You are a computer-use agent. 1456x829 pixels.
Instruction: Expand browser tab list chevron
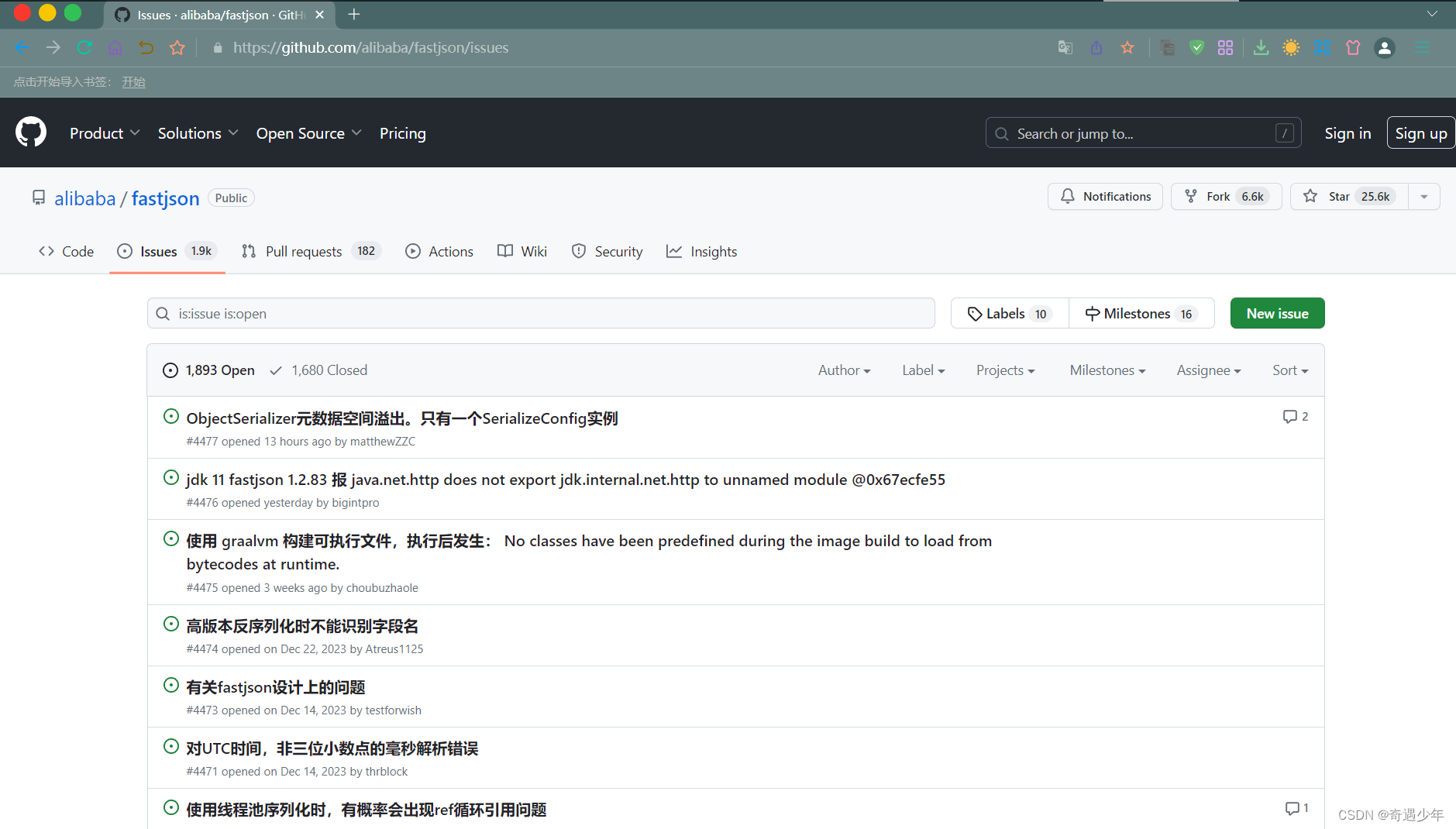[x=1432, y=14]
